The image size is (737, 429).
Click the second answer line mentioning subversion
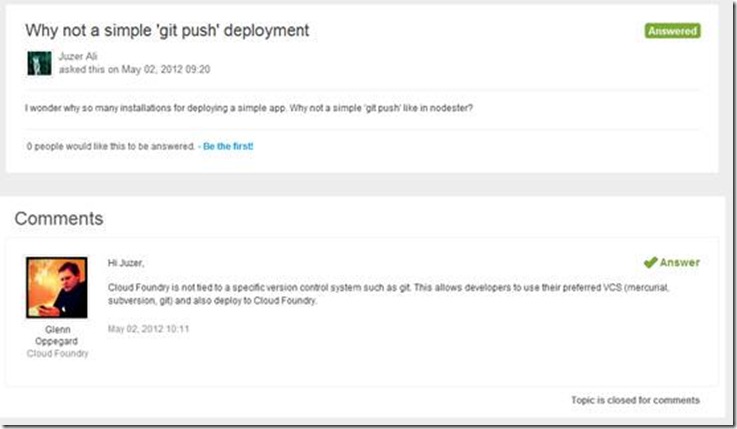pyautogui.click(x=212, y=300)
